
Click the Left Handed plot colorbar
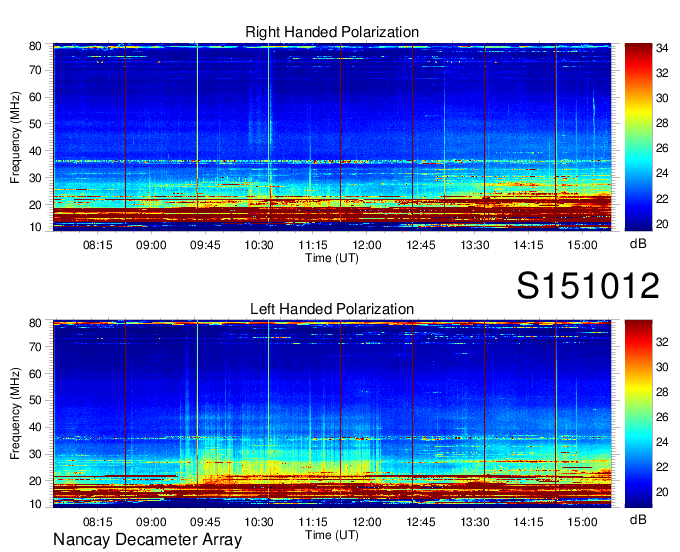pyautogui.click(x=638, y=414)
